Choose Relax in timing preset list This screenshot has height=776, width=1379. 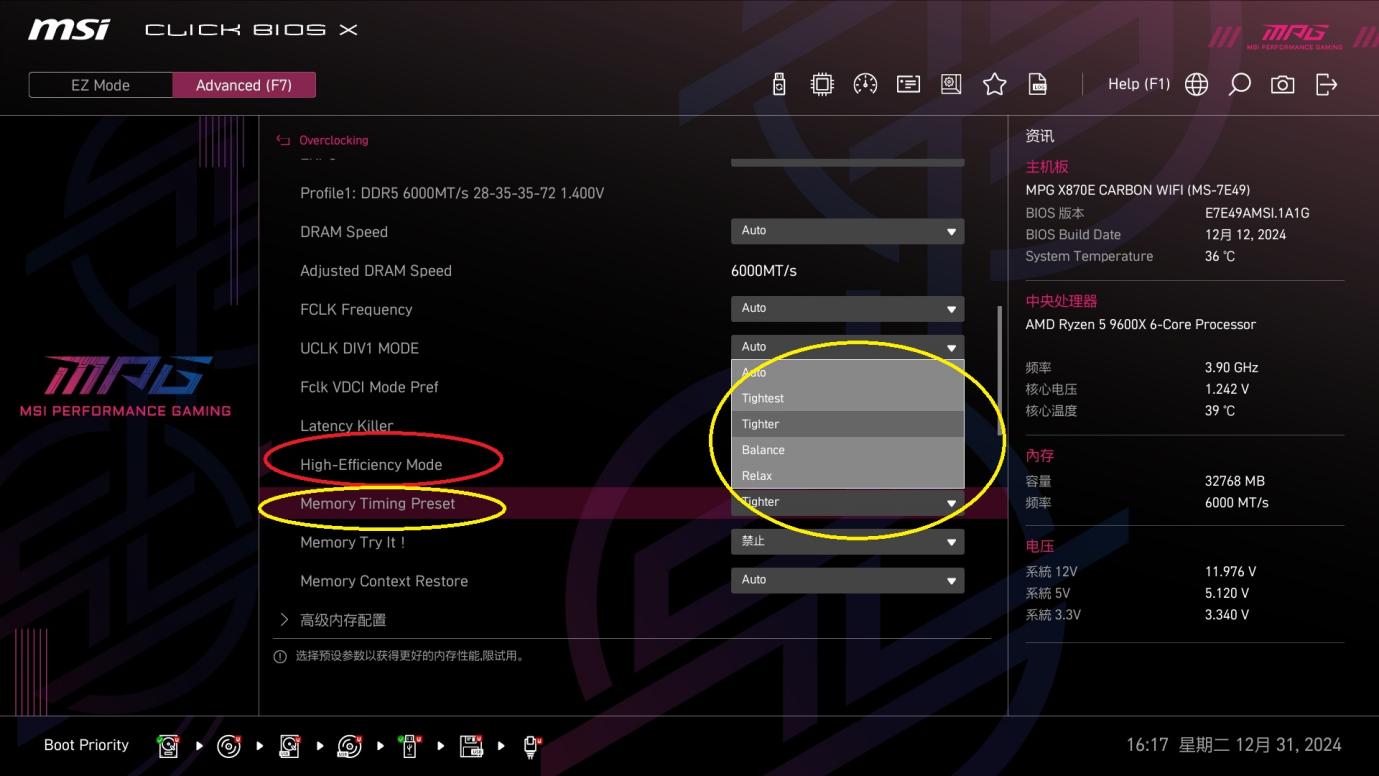[x=847, y=476]
